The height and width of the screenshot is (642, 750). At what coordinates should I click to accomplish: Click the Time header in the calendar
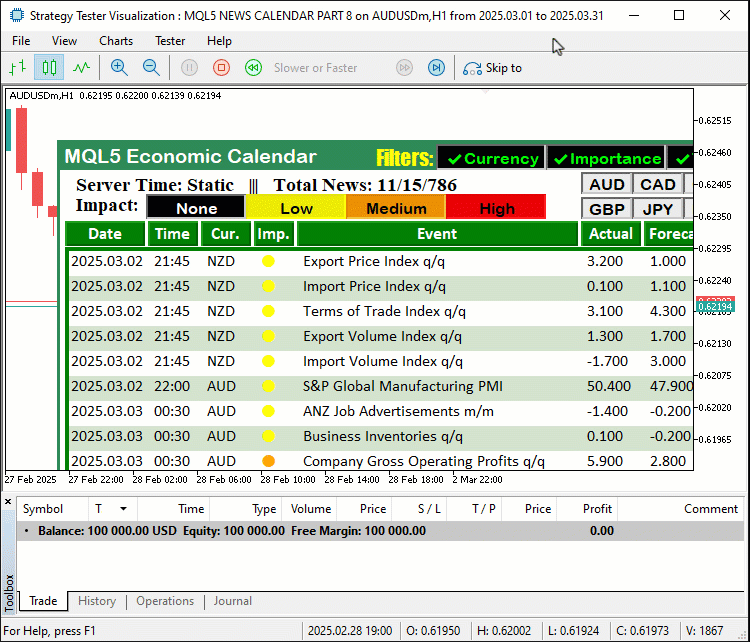(x=172, y=233)
